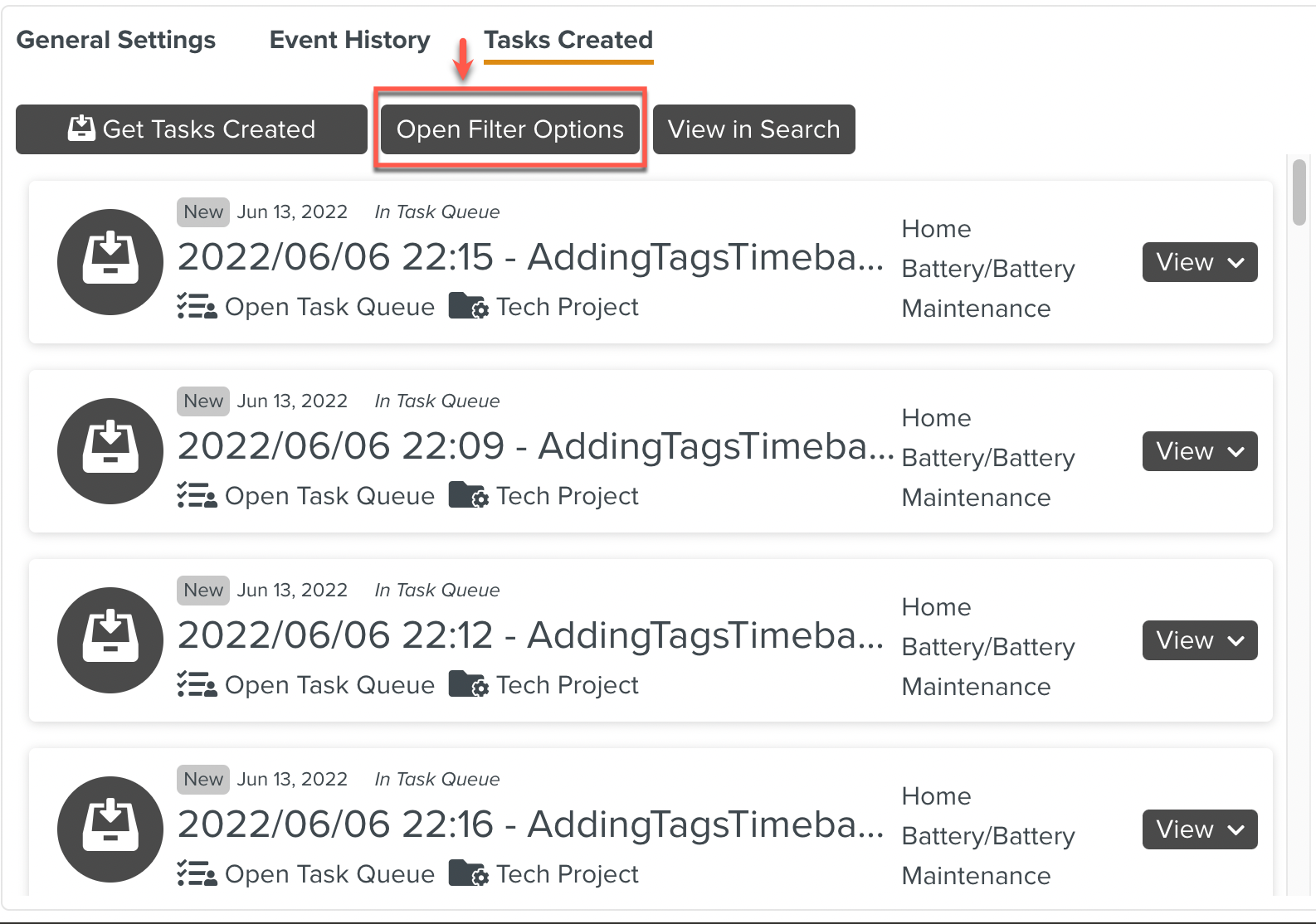Click Tech Project folder icon in 22:09 task
The width and height of the screenshot is (1316, 924).
pyautogui.click(x=468, y=495)
